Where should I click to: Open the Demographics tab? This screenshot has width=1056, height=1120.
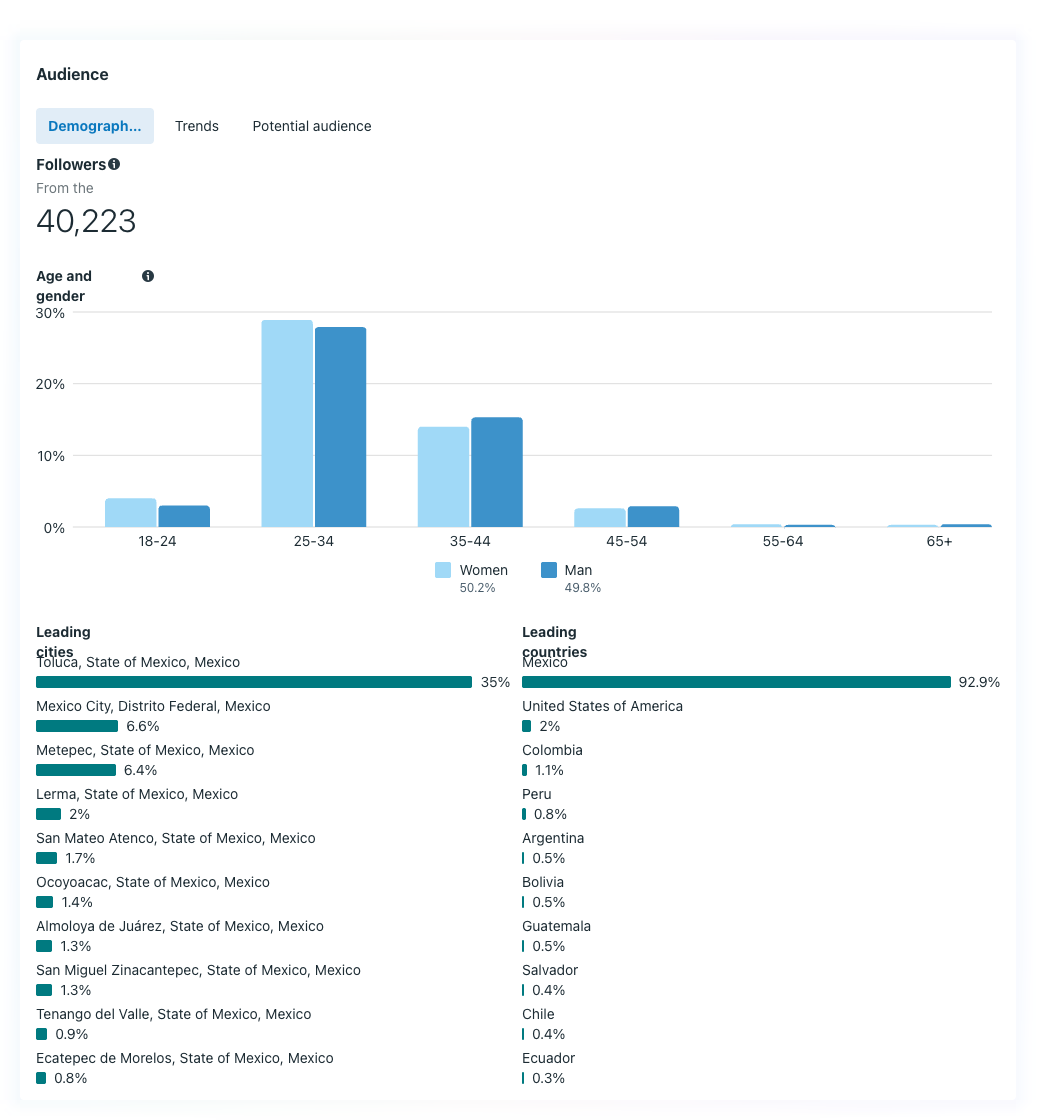95,126
